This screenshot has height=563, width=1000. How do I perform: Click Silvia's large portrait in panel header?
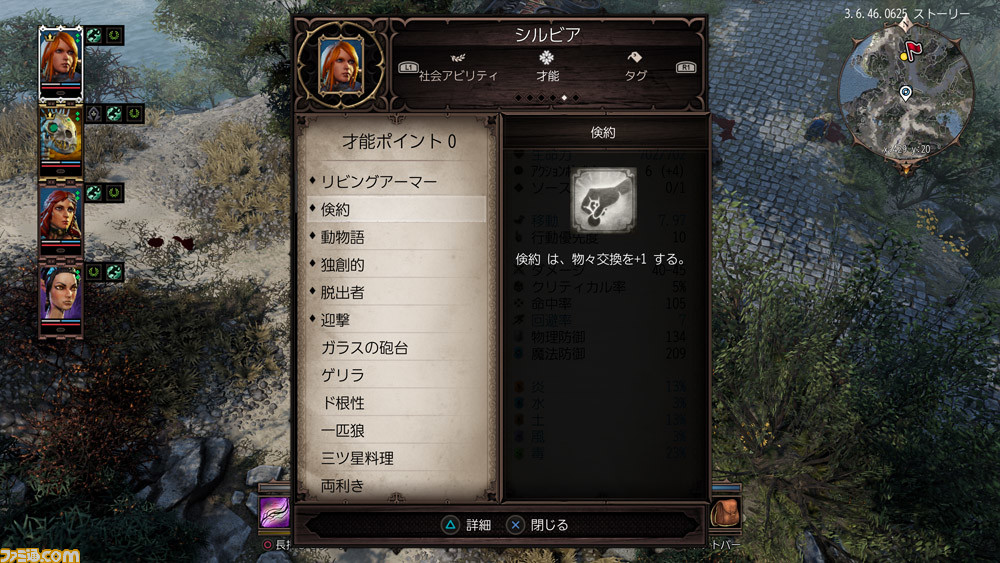point(342,66)
